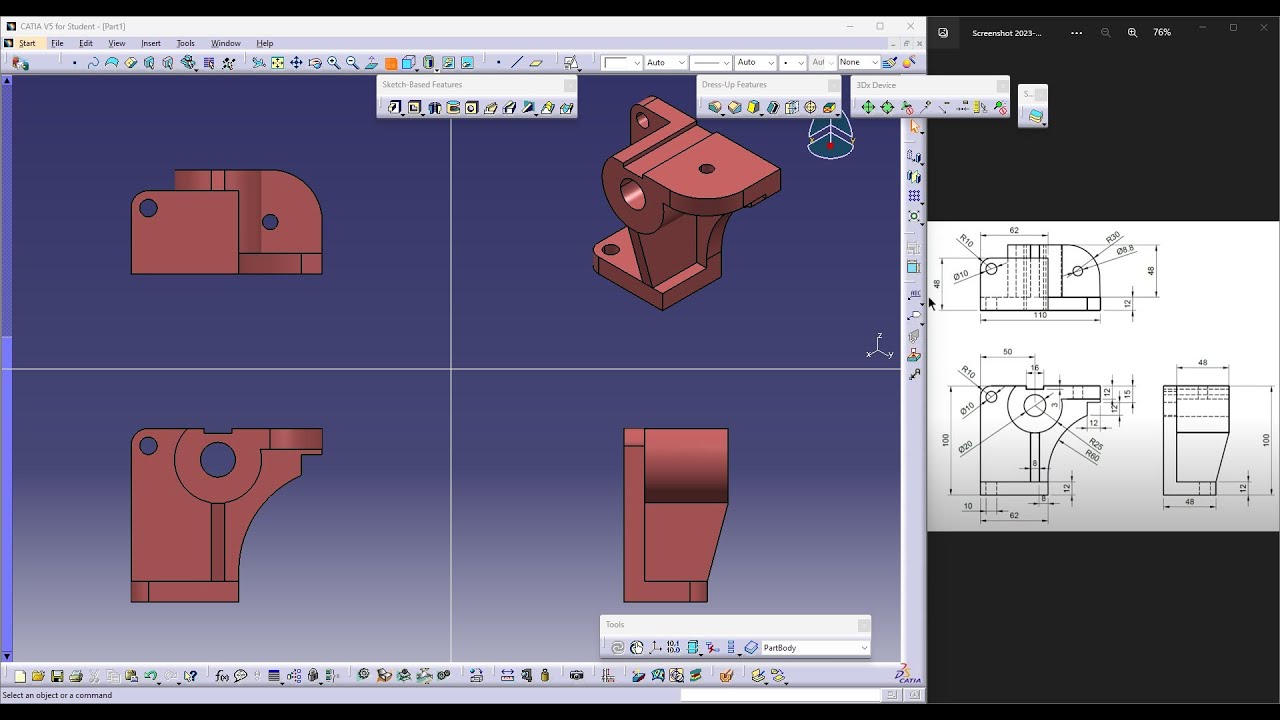Image resolution: width=1280 pixels, height=720 pixels.
Task: Select the Shell tool in Dress-Up Features
Action: coord(772,107)
